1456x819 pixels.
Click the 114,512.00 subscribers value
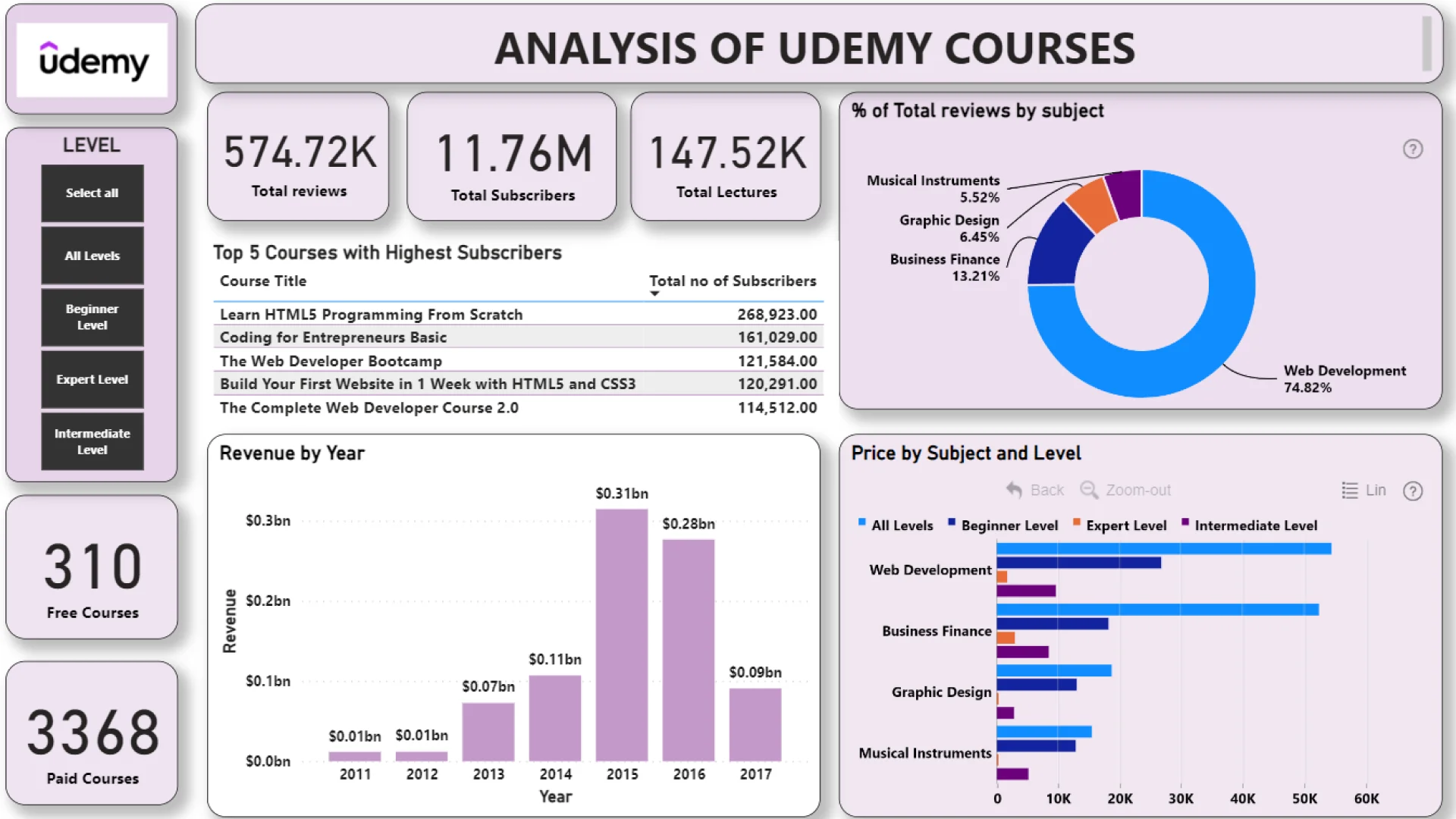pos(777,408)
